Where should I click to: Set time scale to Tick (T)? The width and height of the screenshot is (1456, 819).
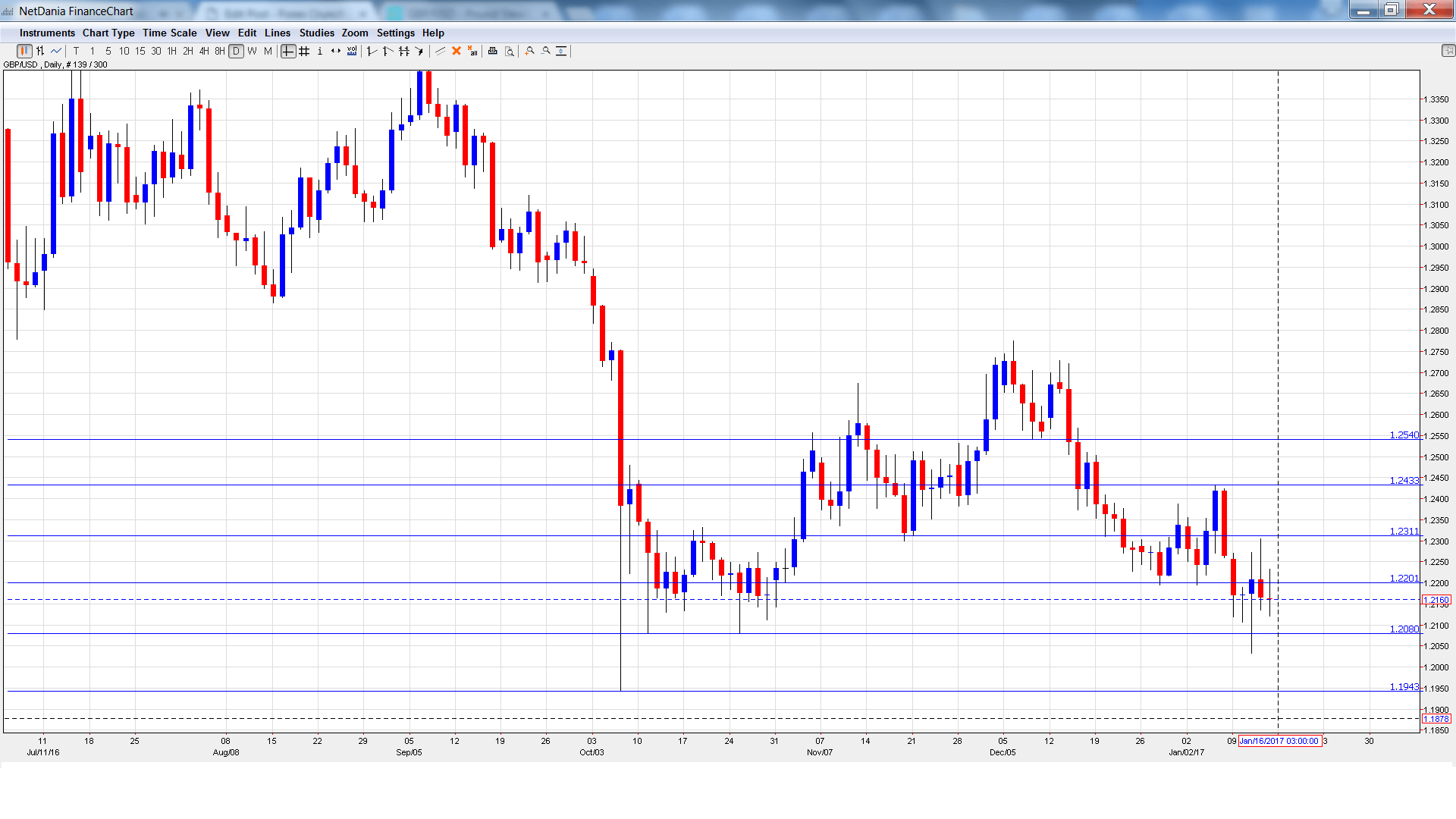77,52
